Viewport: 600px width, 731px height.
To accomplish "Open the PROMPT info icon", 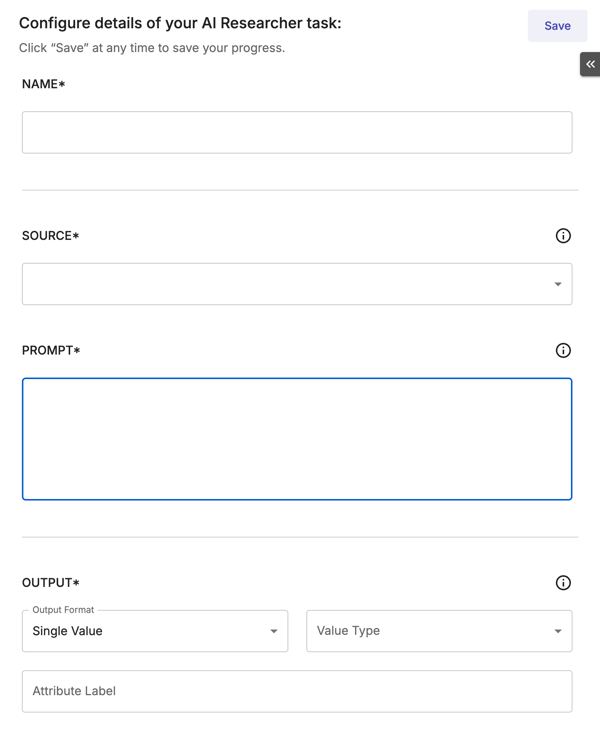I will click(563, 351).
